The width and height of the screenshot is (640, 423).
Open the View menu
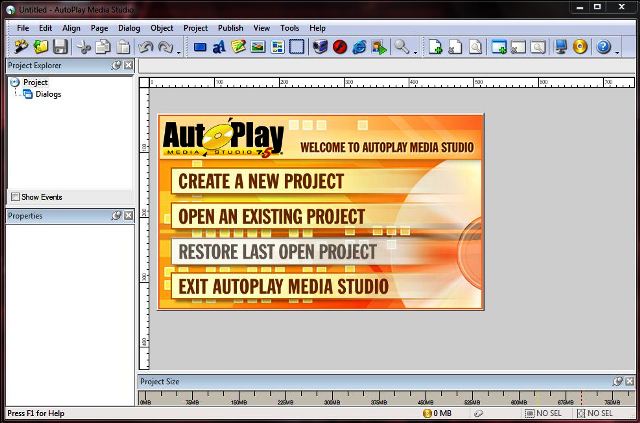(x=261, y=28)
